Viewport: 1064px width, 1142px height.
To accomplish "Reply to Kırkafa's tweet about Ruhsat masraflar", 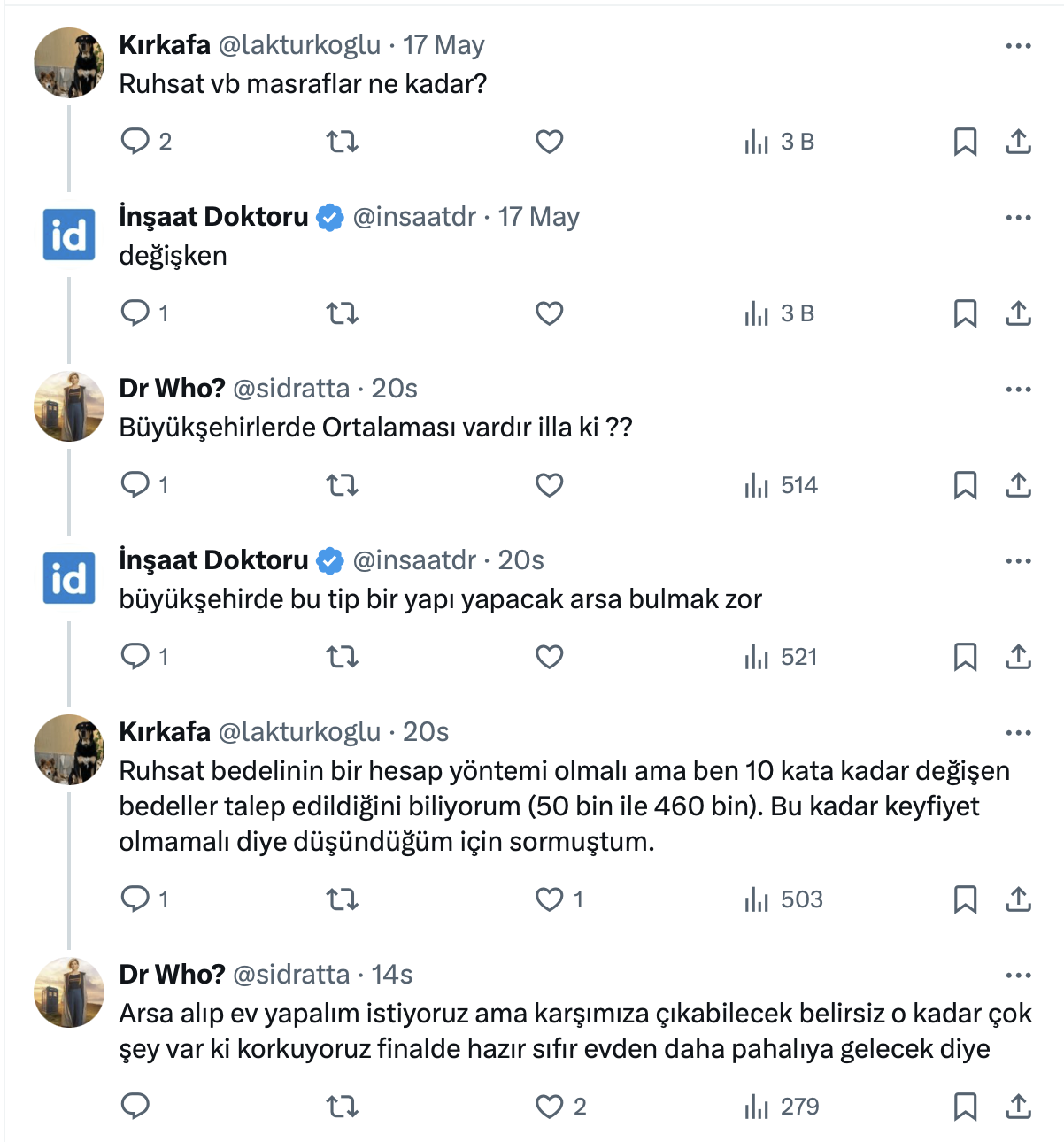I will 135,142.
